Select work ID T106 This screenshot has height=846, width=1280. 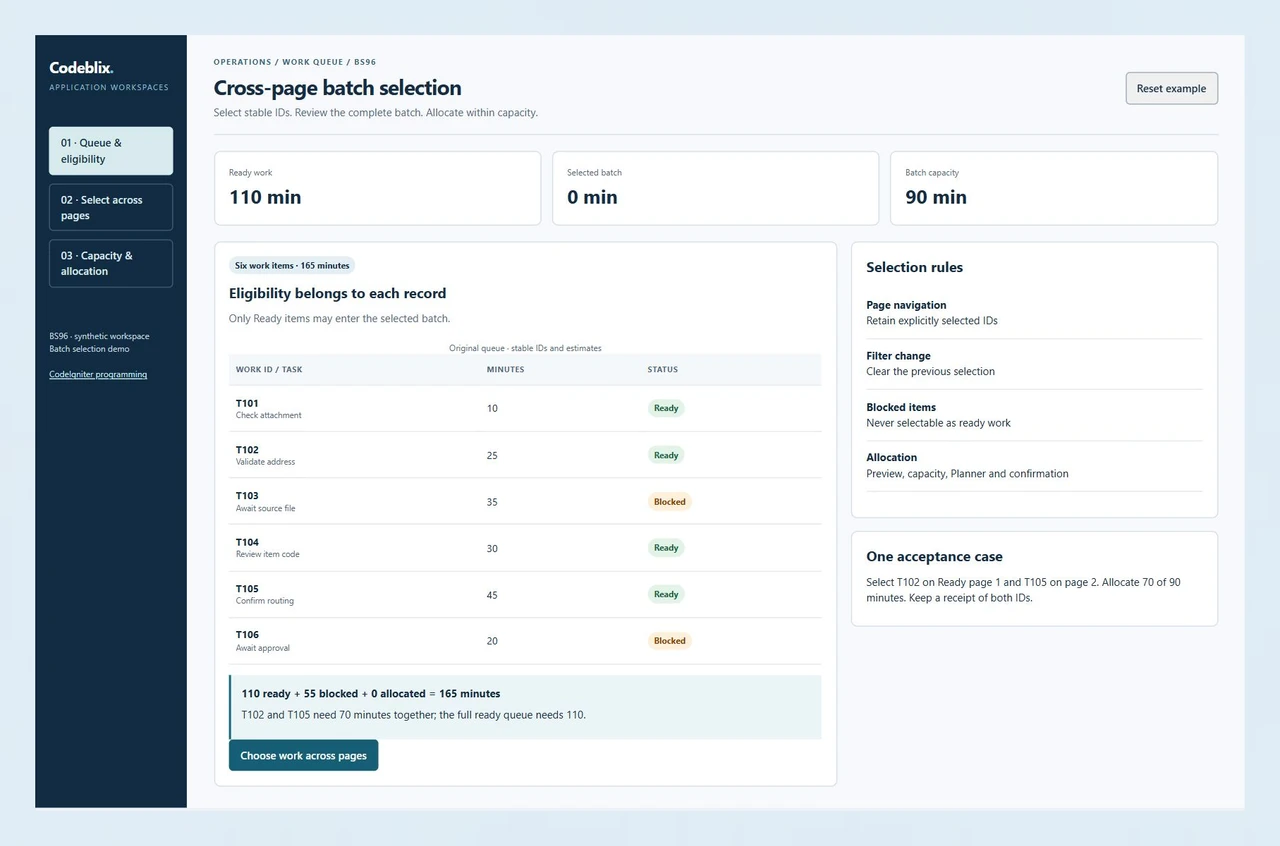tap(247, 635)
